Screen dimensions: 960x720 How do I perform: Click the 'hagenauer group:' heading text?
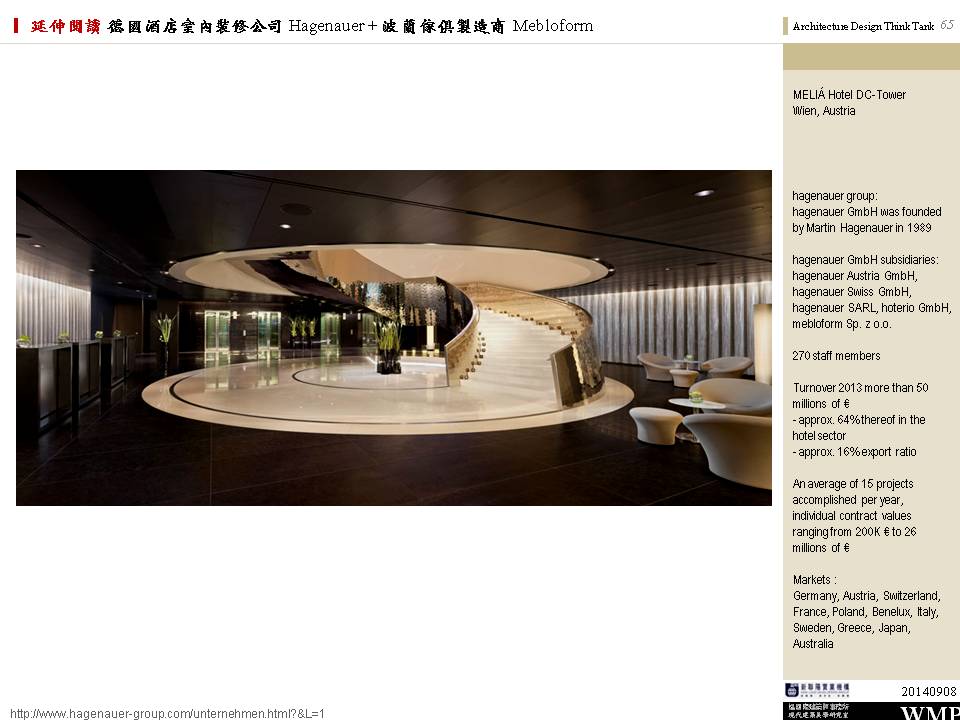point(835,196)
